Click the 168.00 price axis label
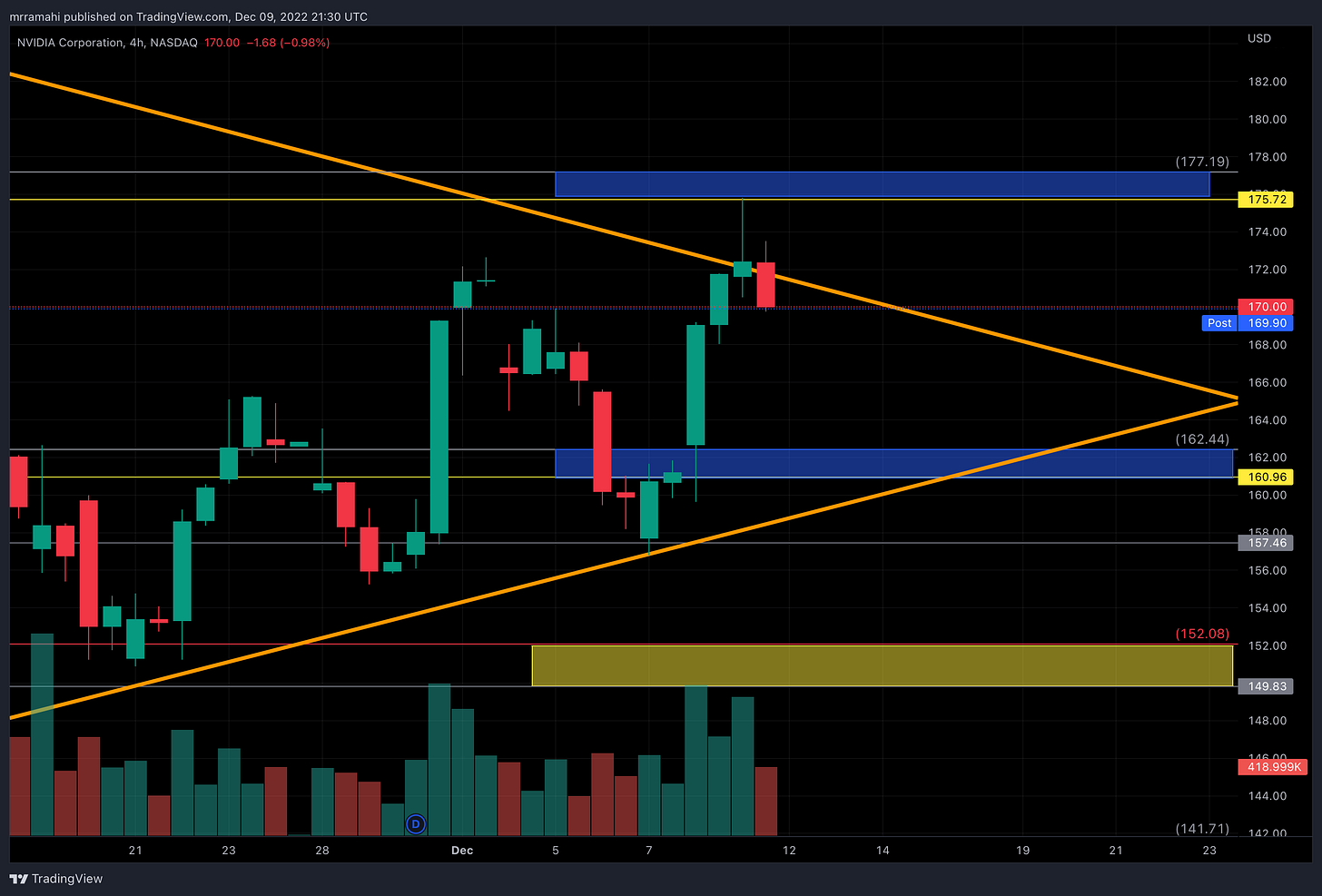 [1268, 345]
